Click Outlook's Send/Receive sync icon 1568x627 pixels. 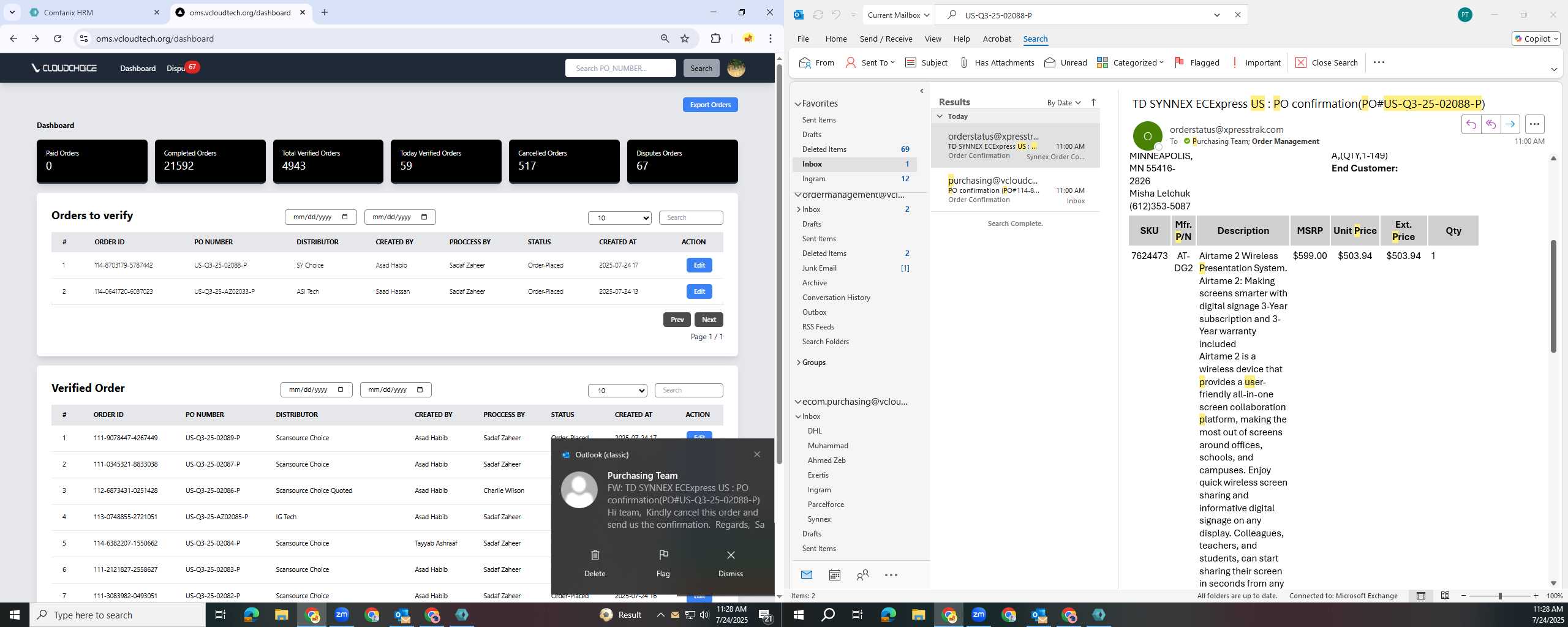pos(818,15)
